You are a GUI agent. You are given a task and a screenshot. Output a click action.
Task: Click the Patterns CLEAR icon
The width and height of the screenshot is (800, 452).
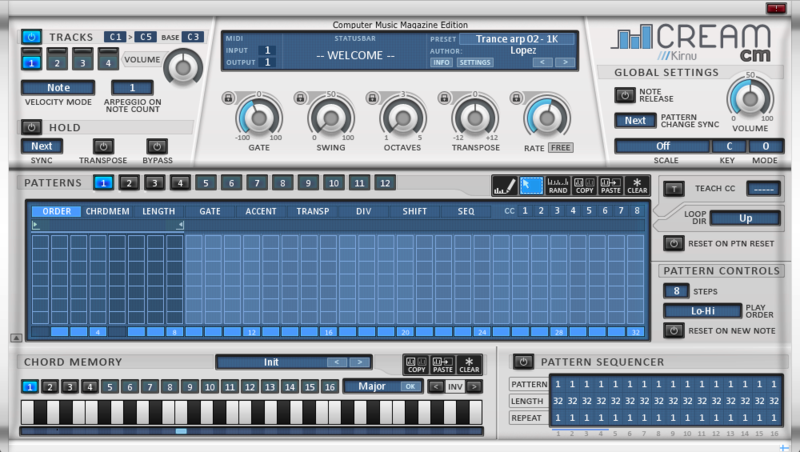click(x=637, y=185)
